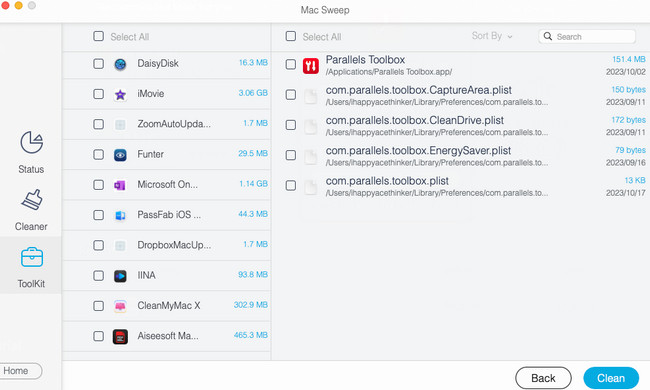Click the iMovie 3.06 GB size

click(x=253, y=93)
